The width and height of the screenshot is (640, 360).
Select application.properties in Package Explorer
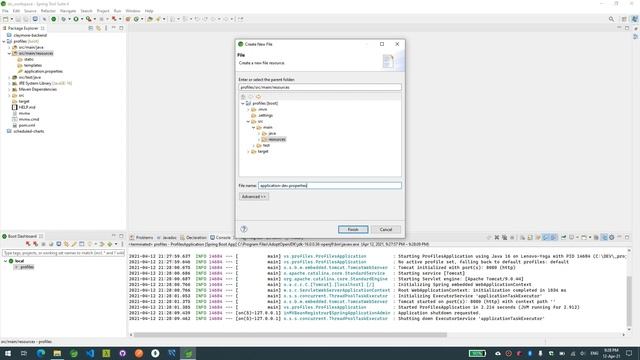pyautogui.click(x=43, y=71)
